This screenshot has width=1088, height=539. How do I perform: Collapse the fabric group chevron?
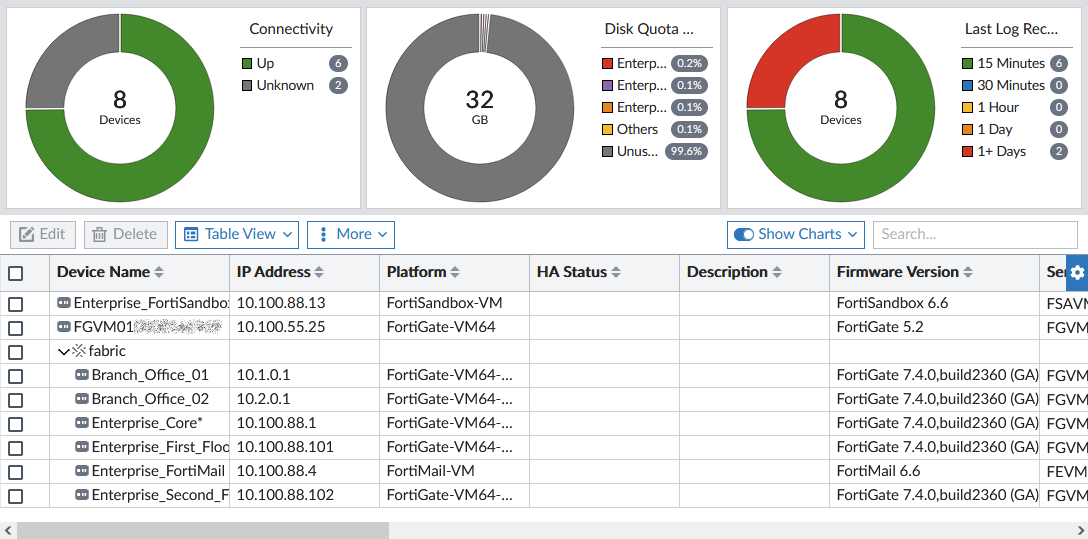pos(63,352)
